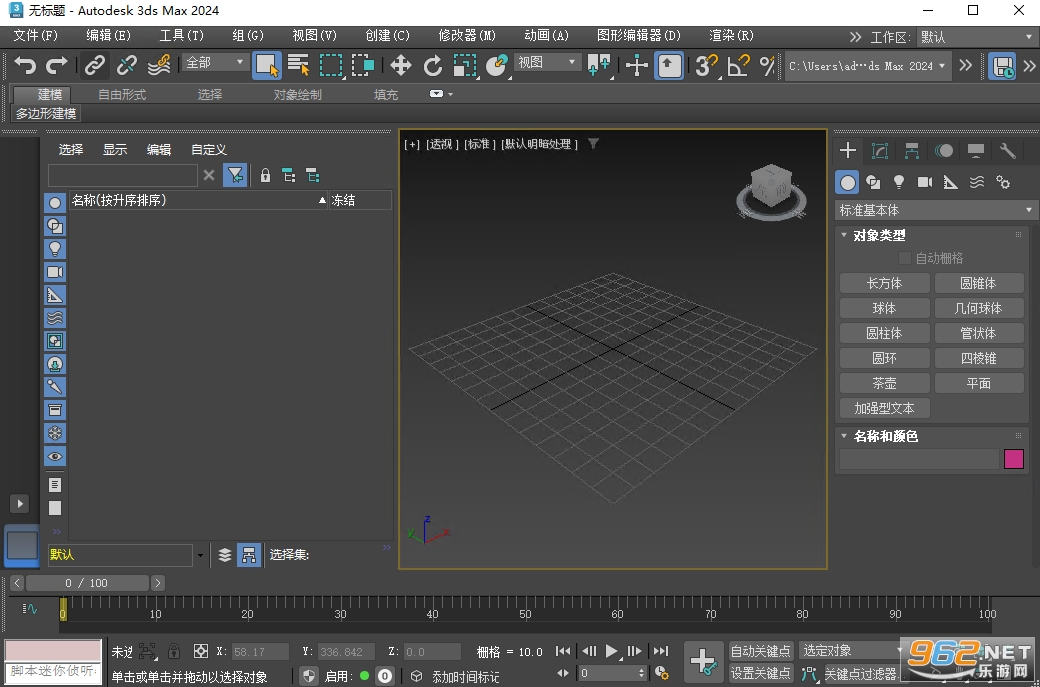The image size is (1040, 687).
Task: Toggle 3D Snaps icon
Action: coord(707,65)
